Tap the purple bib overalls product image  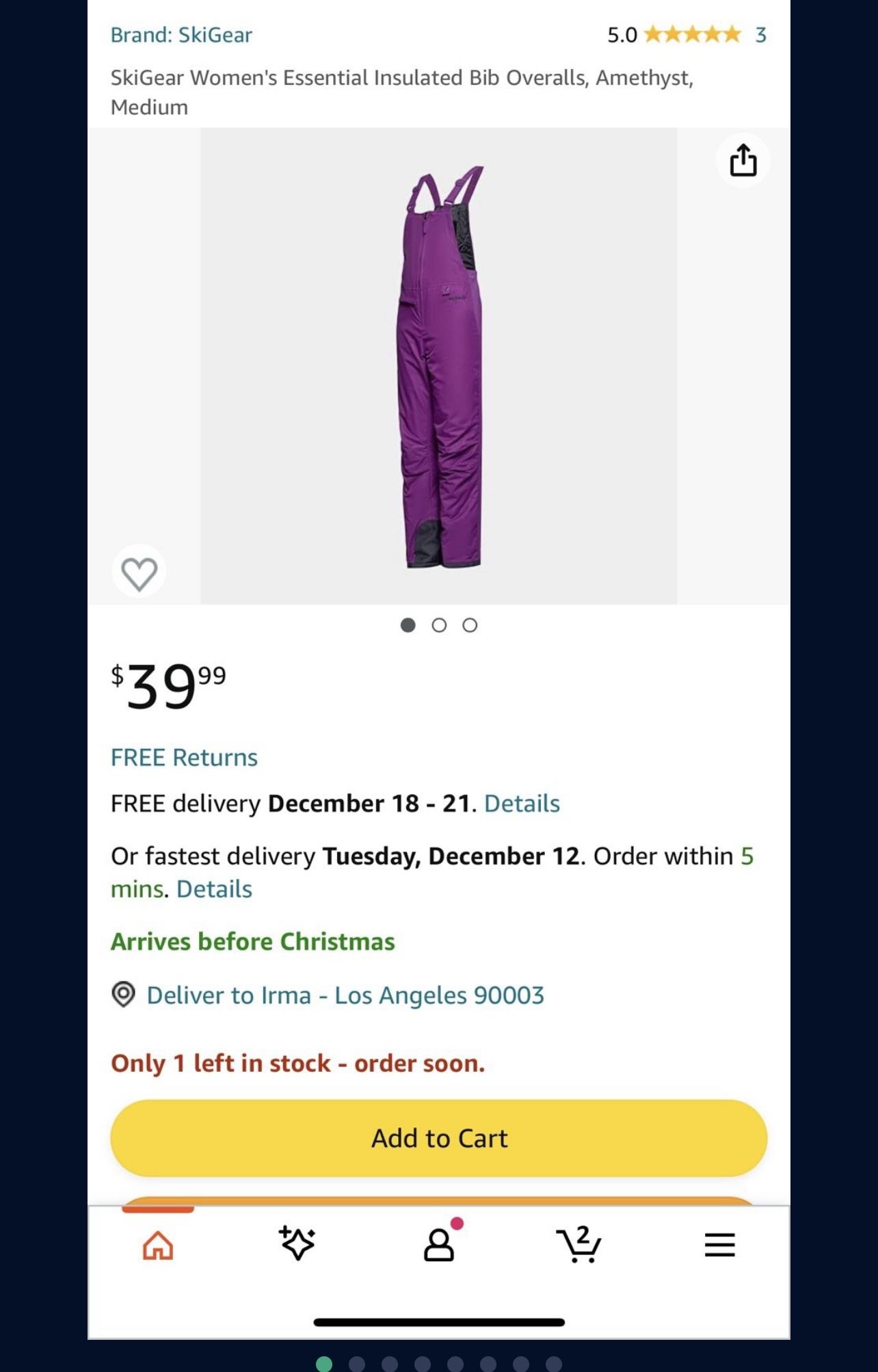[x=439, y=366]
